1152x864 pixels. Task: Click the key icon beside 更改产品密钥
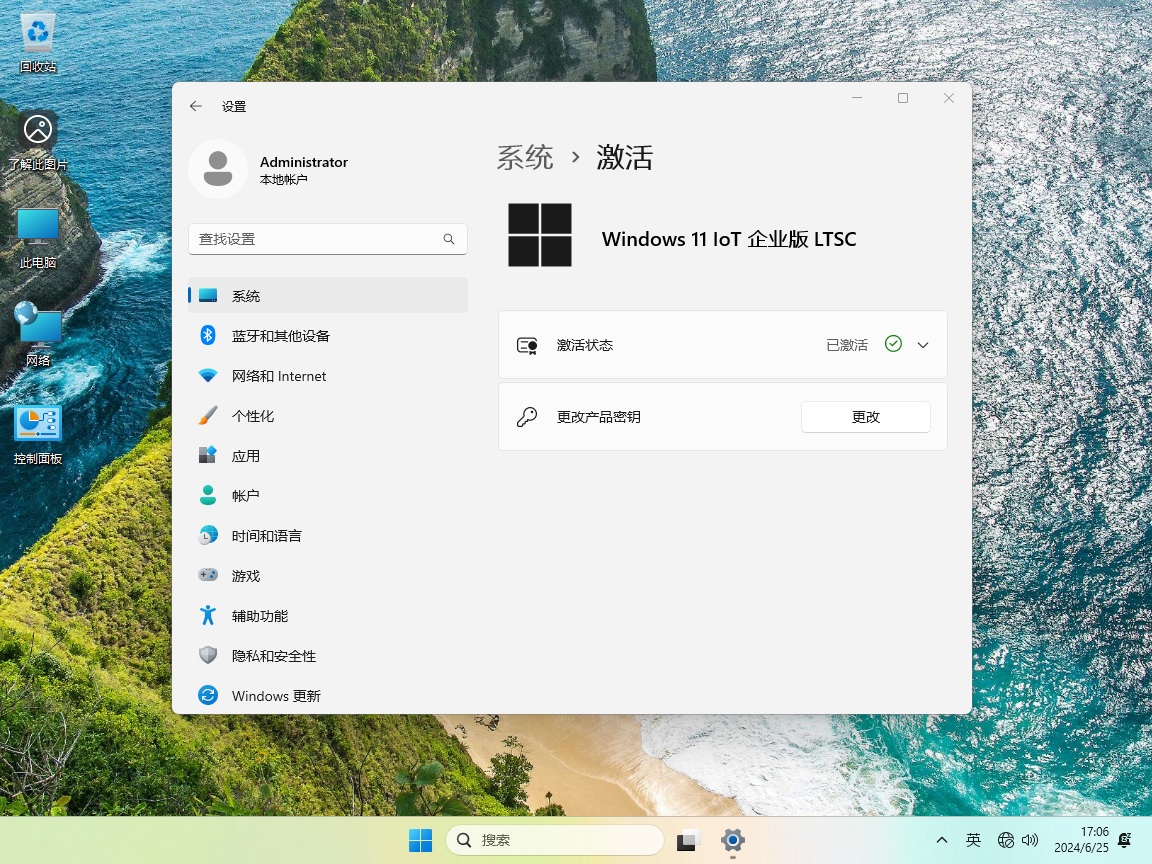527,417
